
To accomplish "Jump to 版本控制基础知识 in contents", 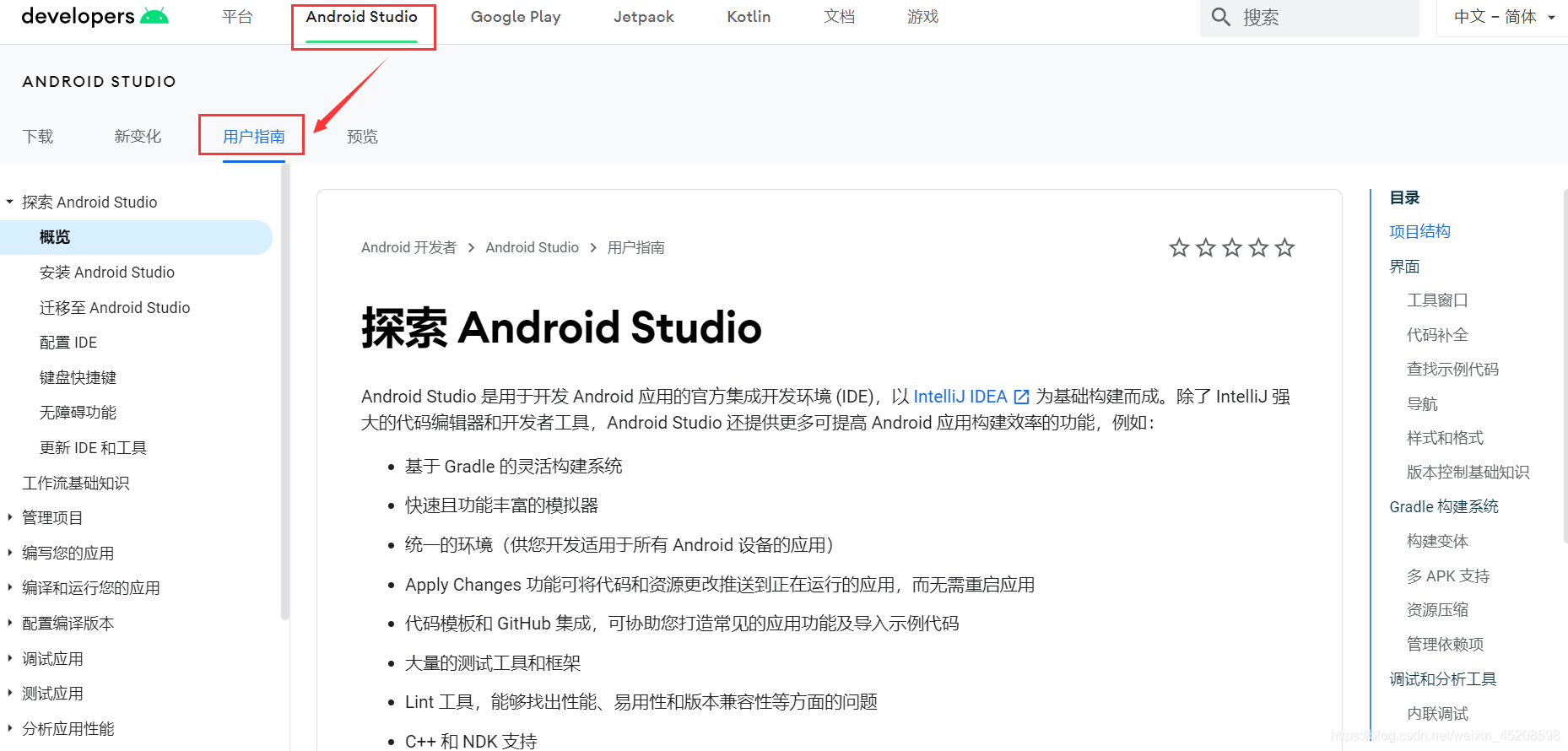I will (x=1468, y=472).
